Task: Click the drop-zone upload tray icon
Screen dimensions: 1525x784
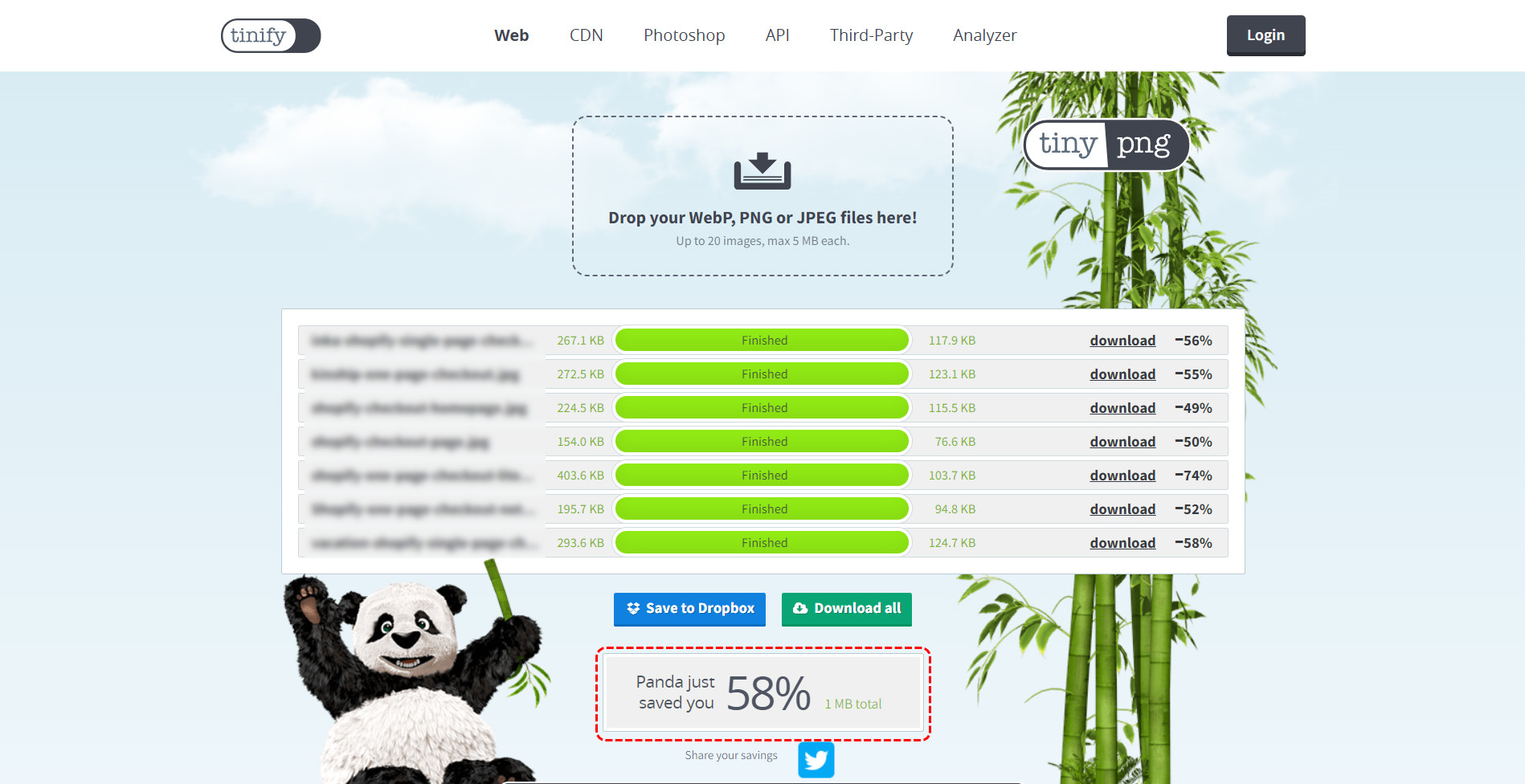Action: pyautogui.click(x=762, y=171)
